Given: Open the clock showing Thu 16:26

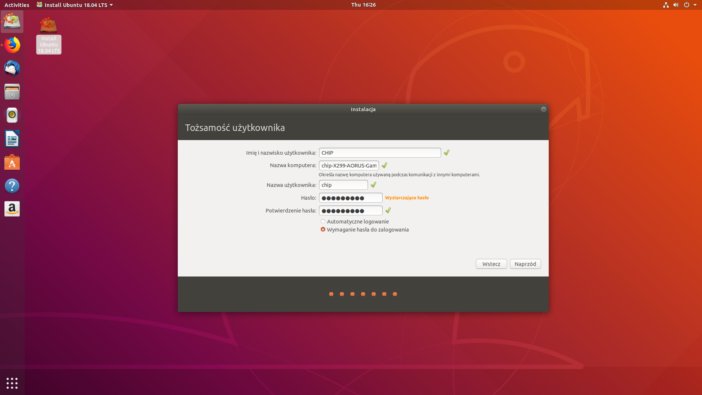Looking at the screenshot, I should [363, 5].
